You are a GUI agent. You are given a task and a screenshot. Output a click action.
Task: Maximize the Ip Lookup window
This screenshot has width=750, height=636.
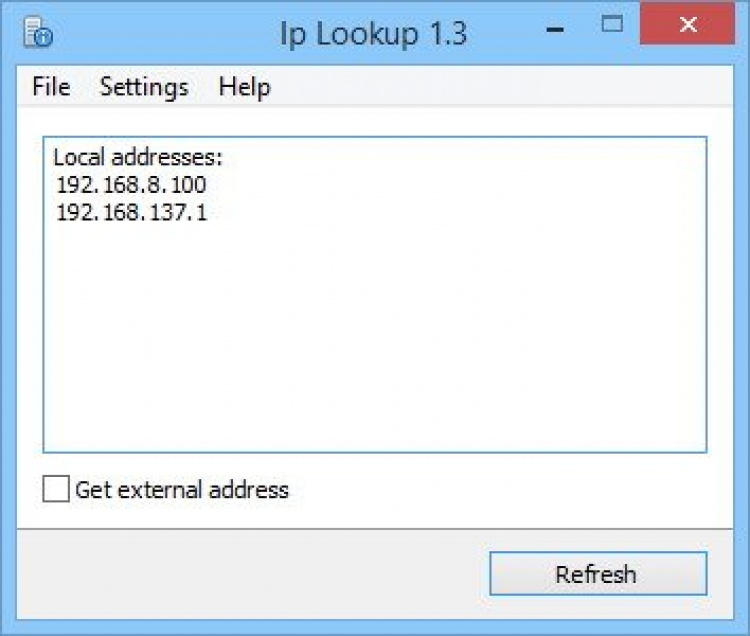(613, 24)
